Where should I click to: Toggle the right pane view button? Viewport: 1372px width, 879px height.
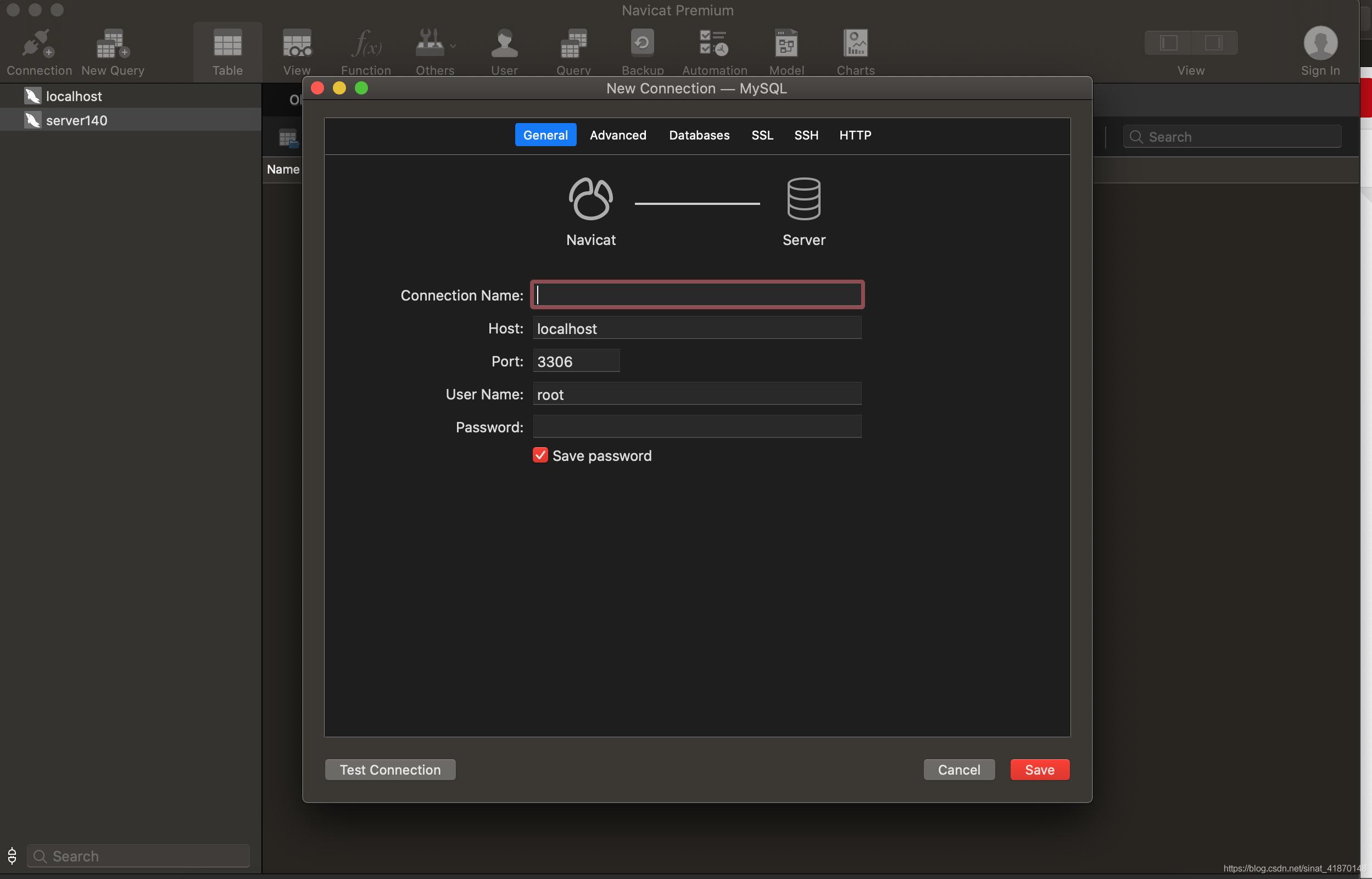click(1214, 43)
